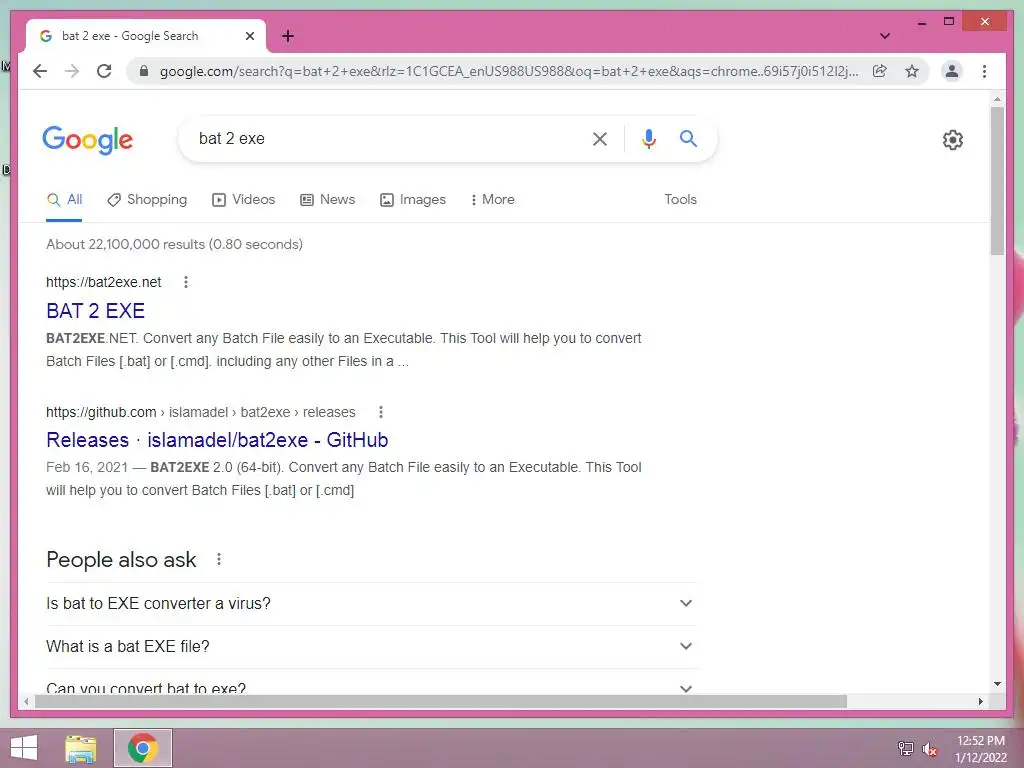Clear the search box with the X icon

pyautogui.click(x=600, y=138)
